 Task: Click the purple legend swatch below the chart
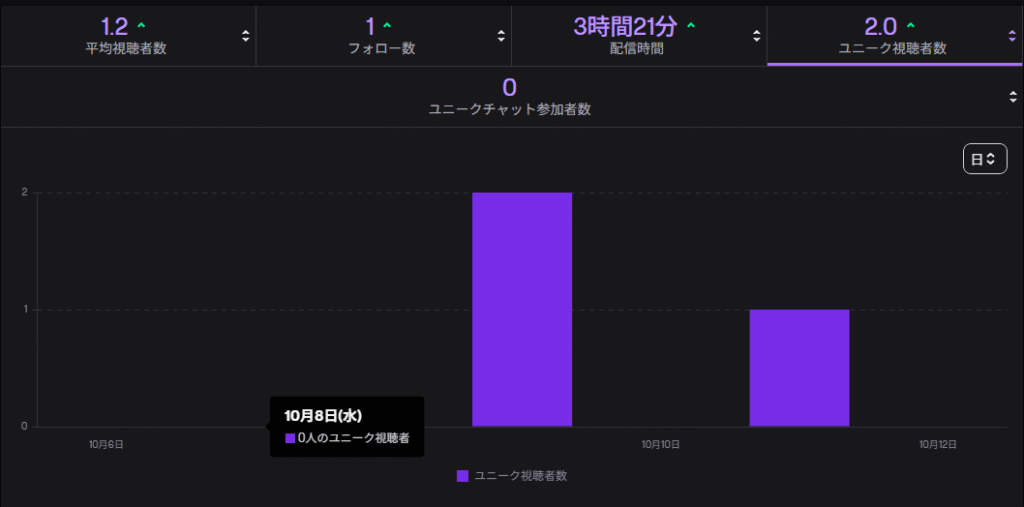click(x=462, y=476)
